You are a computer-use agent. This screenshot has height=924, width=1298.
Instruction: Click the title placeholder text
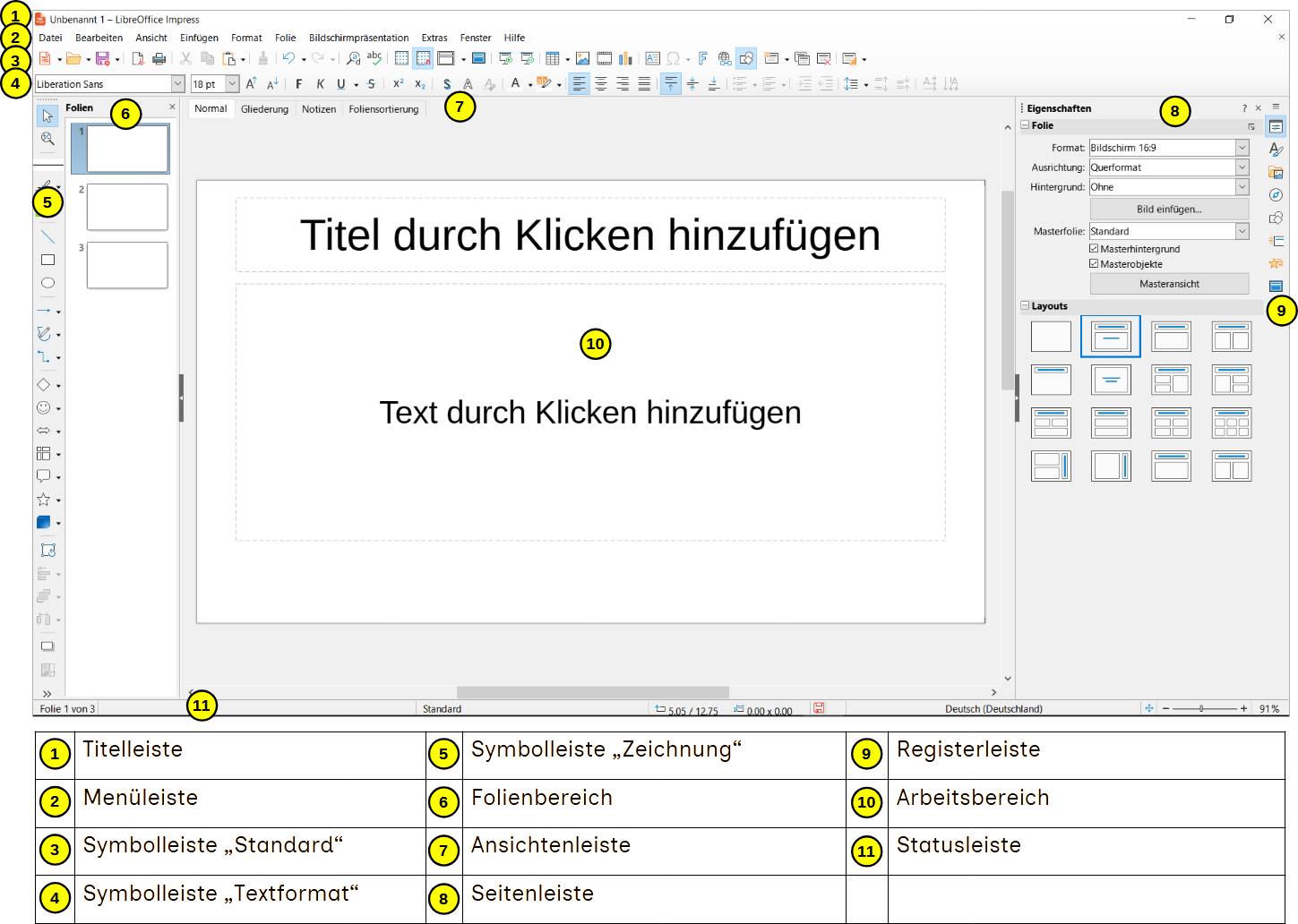(590, 235)
